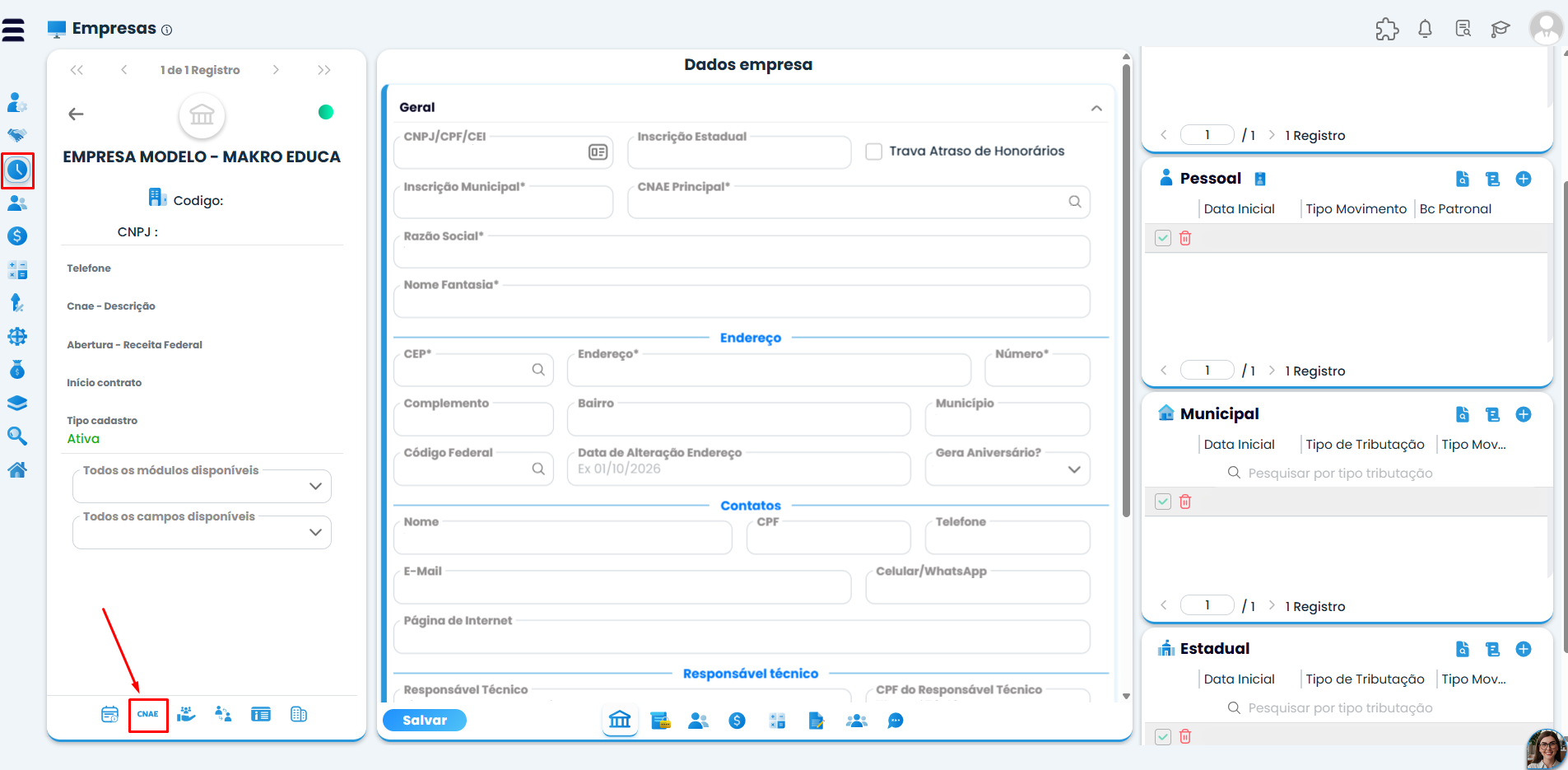The height and width of the screenshot is (770, 1568).
Task: Open the clock icon in left sidebar
Action: click(x=17, y=170)
